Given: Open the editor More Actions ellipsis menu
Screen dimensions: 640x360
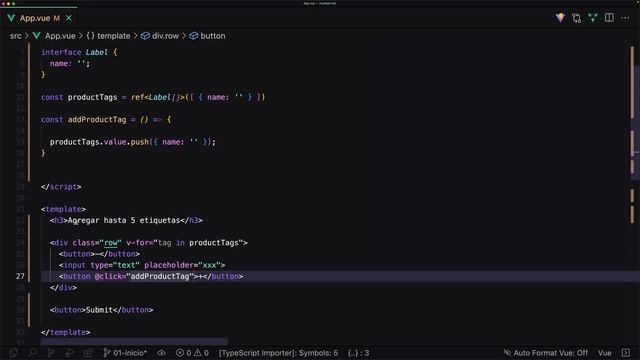Looking at the screenshot, I should click(625, 18).
